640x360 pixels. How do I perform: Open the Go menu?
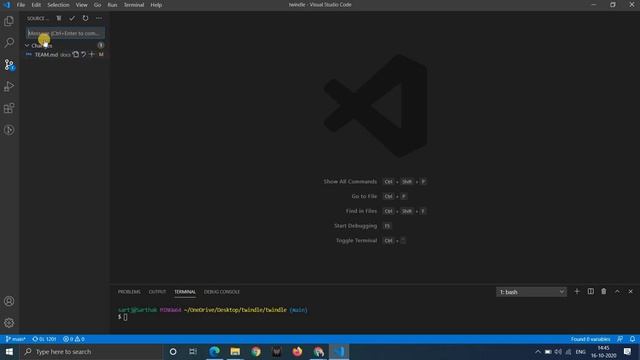click(97, 5)
